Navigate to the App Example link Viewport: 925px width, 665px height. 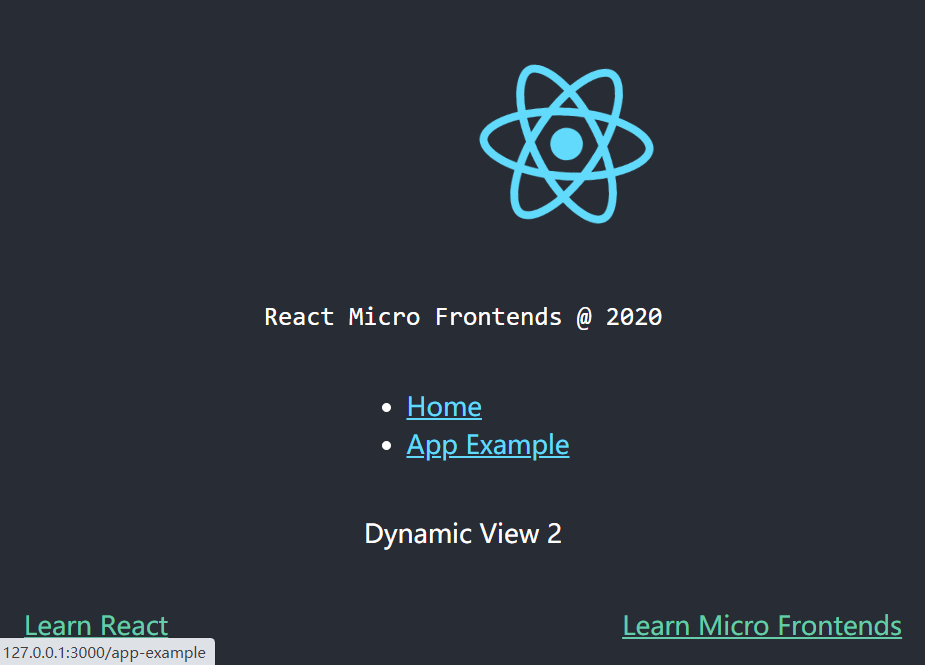(488, 445)
